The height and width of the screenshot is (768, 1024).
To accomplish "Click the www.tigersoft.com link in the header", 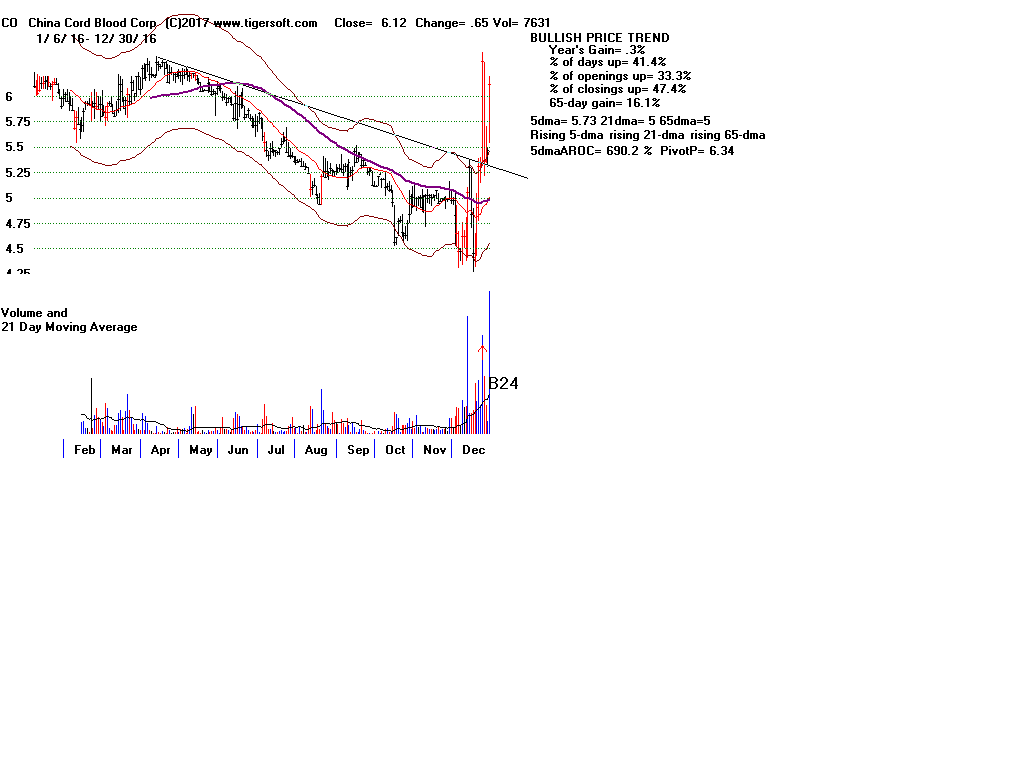I will click(x=265, y=23).
